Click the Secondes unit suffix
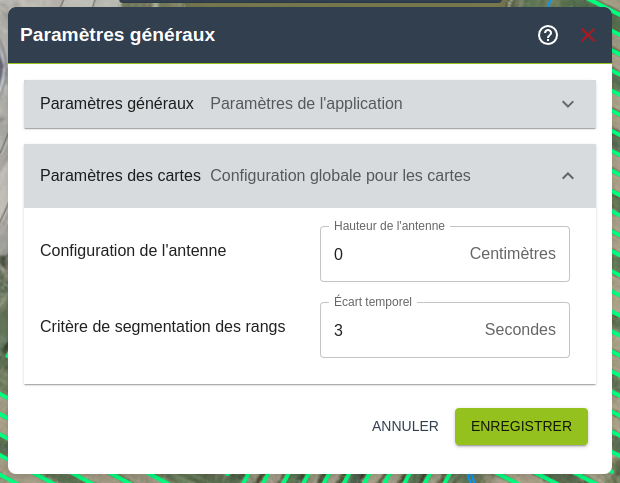 tap(520, 330)
